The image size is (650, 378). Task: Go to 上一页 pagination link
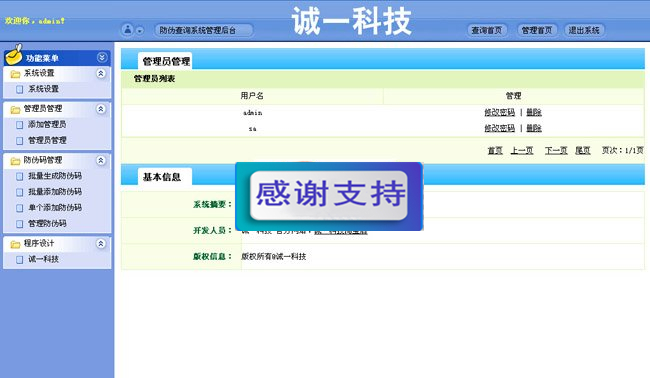(522, 150)
